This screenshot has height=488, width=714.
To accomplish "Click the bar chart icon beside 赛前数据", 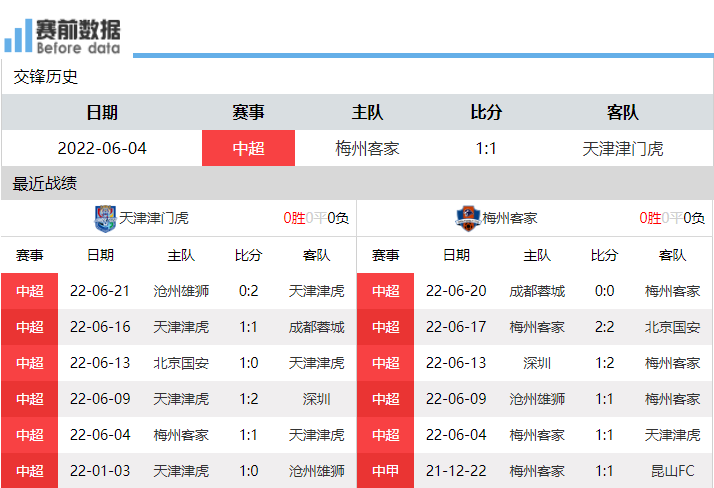I will click(18, 36).
